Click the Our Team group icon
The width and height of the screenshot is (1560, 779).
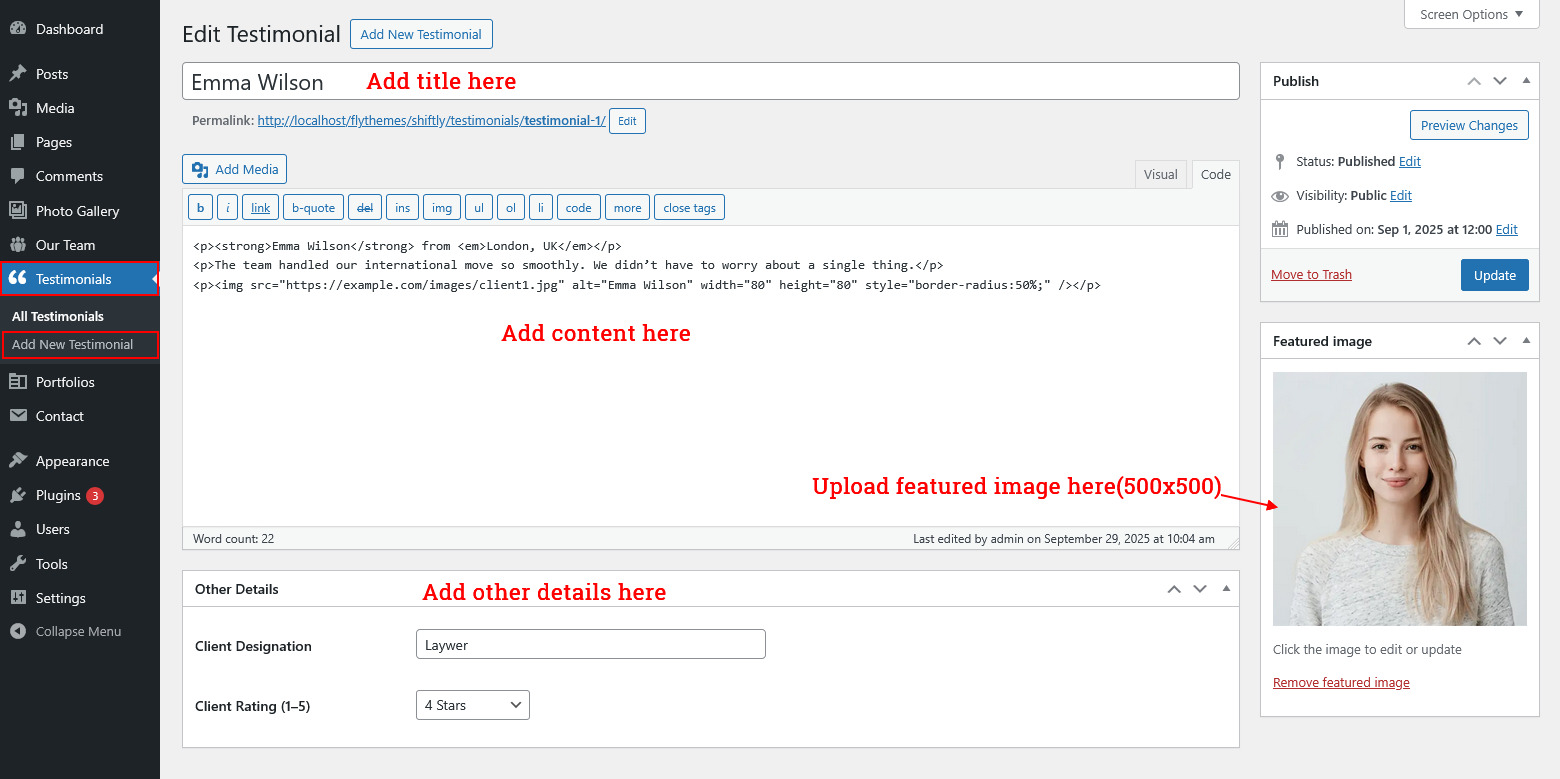[17, 245]
